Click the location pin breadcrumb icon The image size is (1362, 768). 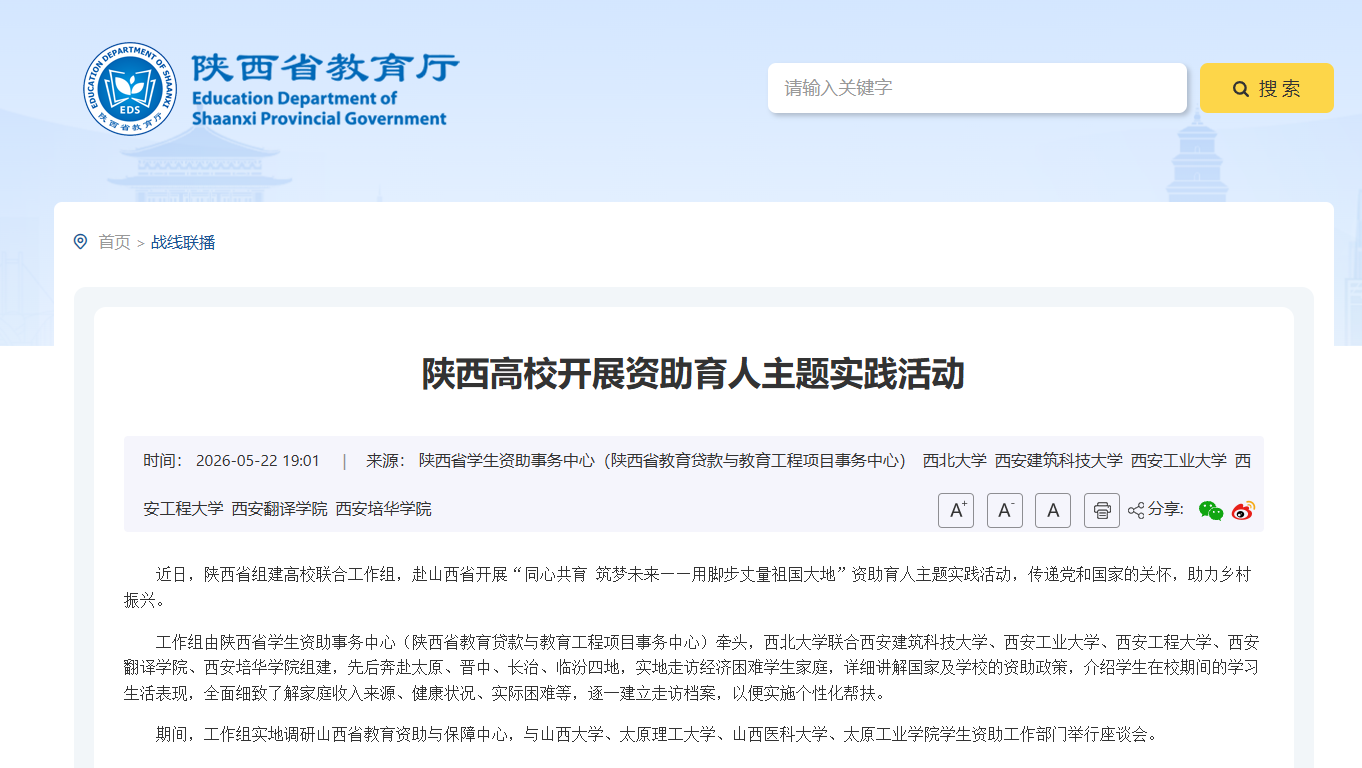coord(81,241)
